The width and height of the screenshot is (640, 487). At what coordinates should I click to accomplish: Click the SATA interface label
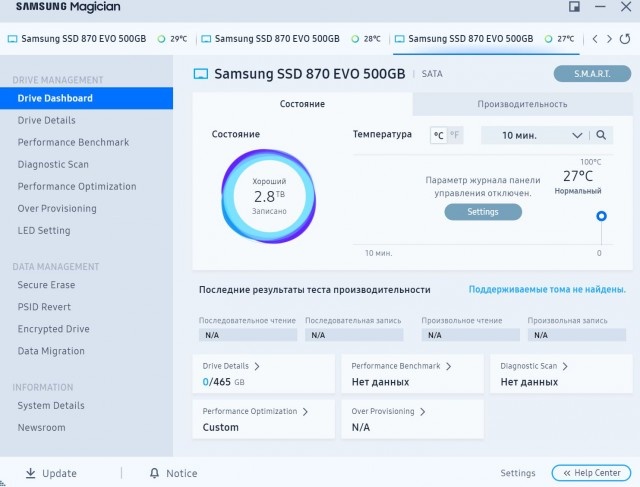pyautogui.click(x=432, y=74)
